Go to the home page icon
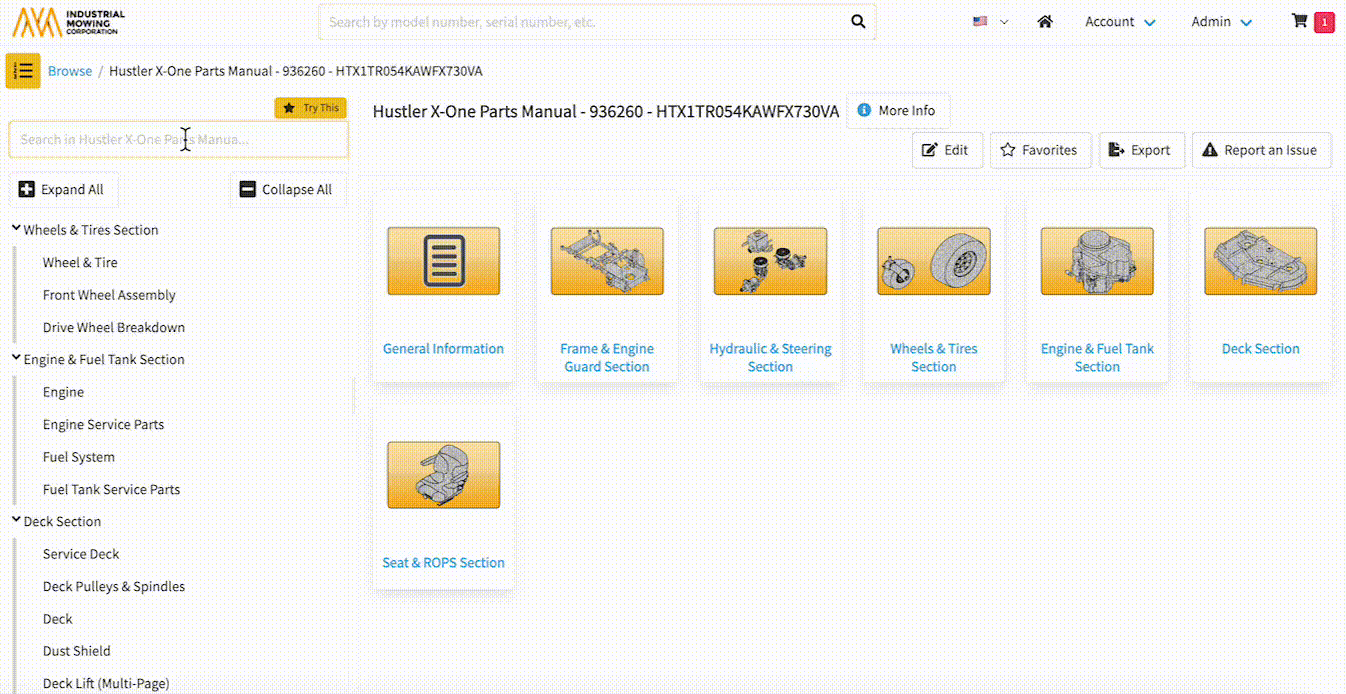1346x694 pixels. coord(1045,21)
